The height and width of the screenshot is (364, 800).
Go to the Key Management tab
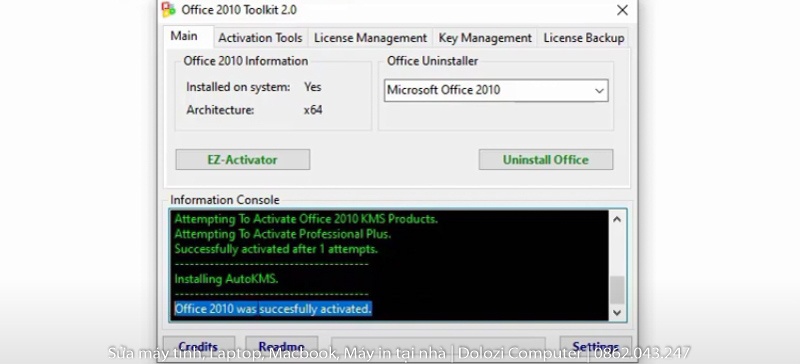(x=485, y=38)
